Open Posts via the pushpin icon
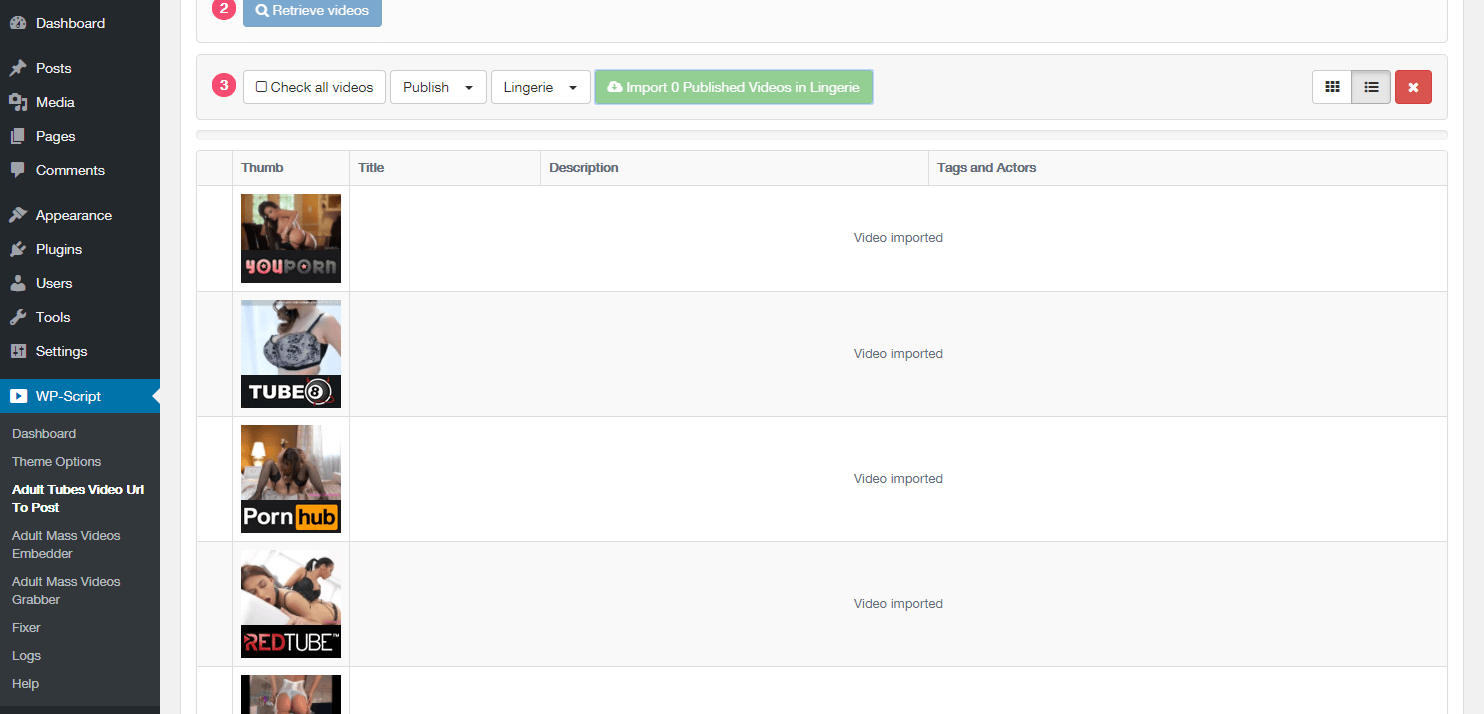The height and width of the screenshot is (714, 1484). pos(18,68)
